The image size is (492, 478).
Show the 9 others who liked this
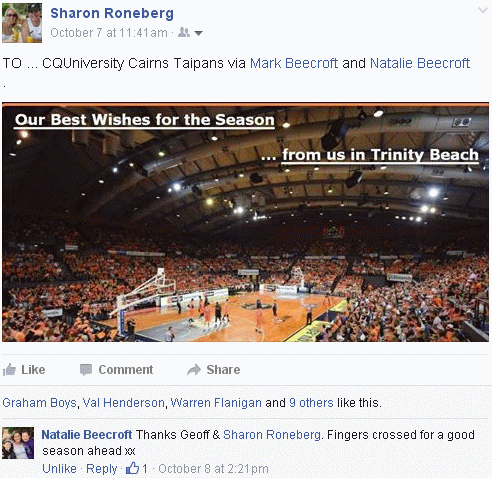coord(311,403)
